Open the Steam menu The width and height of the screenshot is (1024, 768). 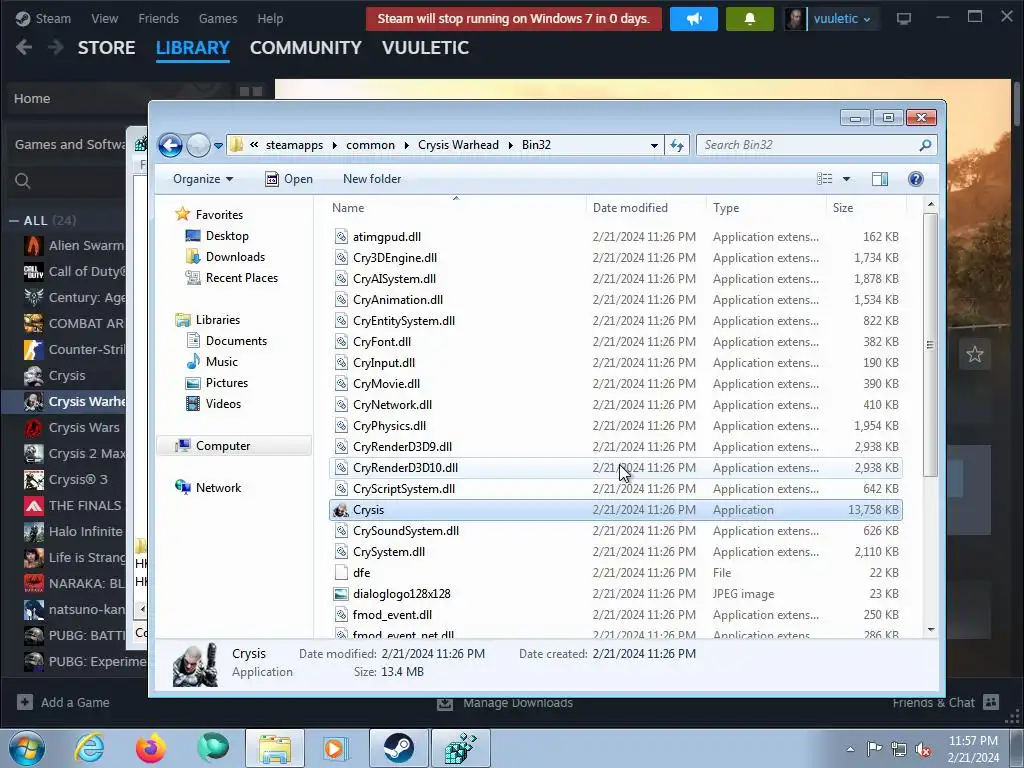coord(53,19)
